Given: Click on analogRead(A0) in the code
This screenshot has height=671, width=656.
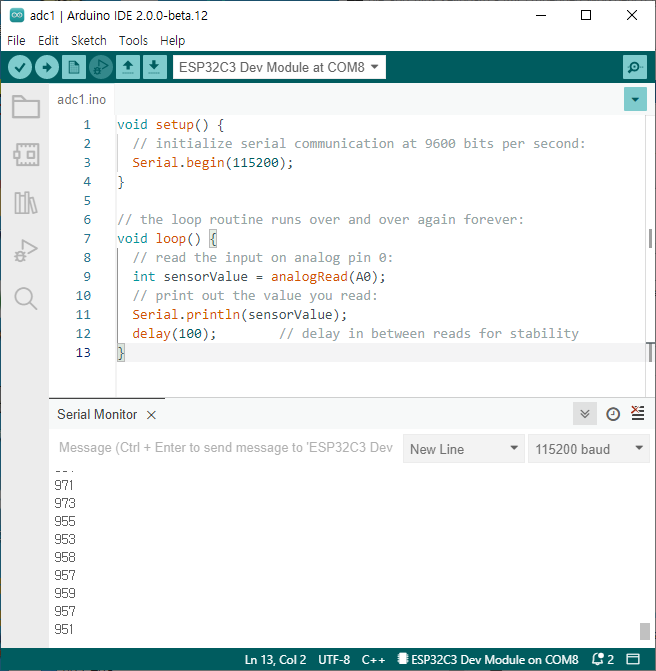Looking at the screenshot, I should pyautogui.click(x=324, y=276).
